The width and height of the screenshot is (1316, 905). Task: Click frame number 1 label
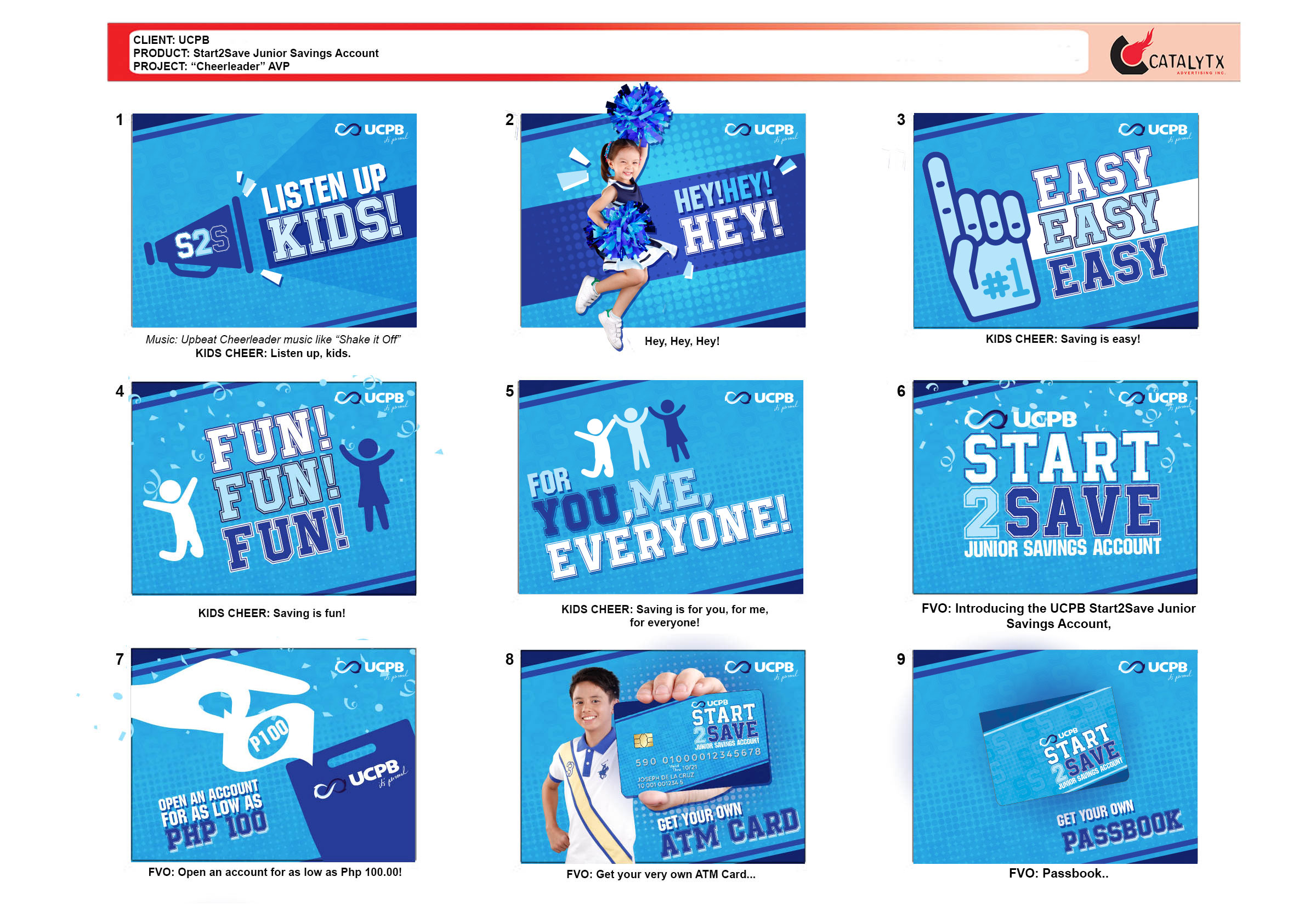point(119,120)
